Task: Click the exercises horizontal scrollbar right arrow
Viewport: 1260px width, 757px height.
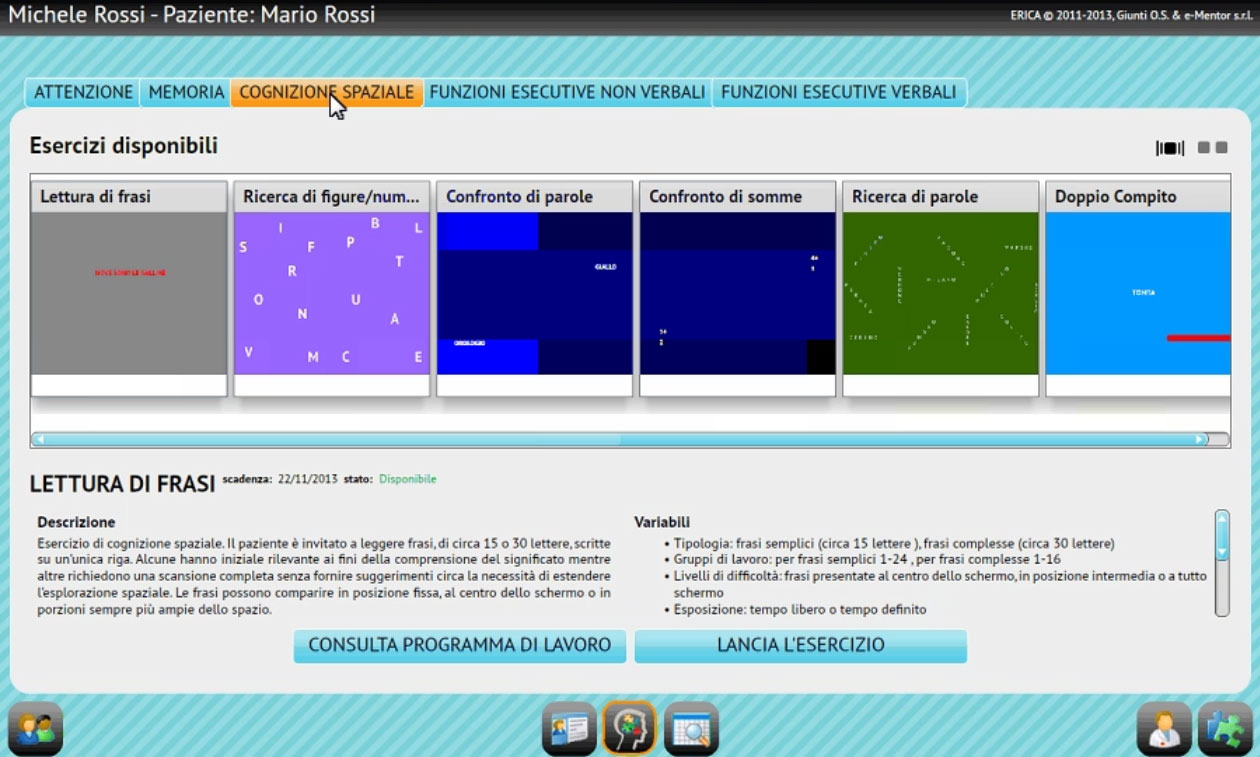Action: [1200, 439]
